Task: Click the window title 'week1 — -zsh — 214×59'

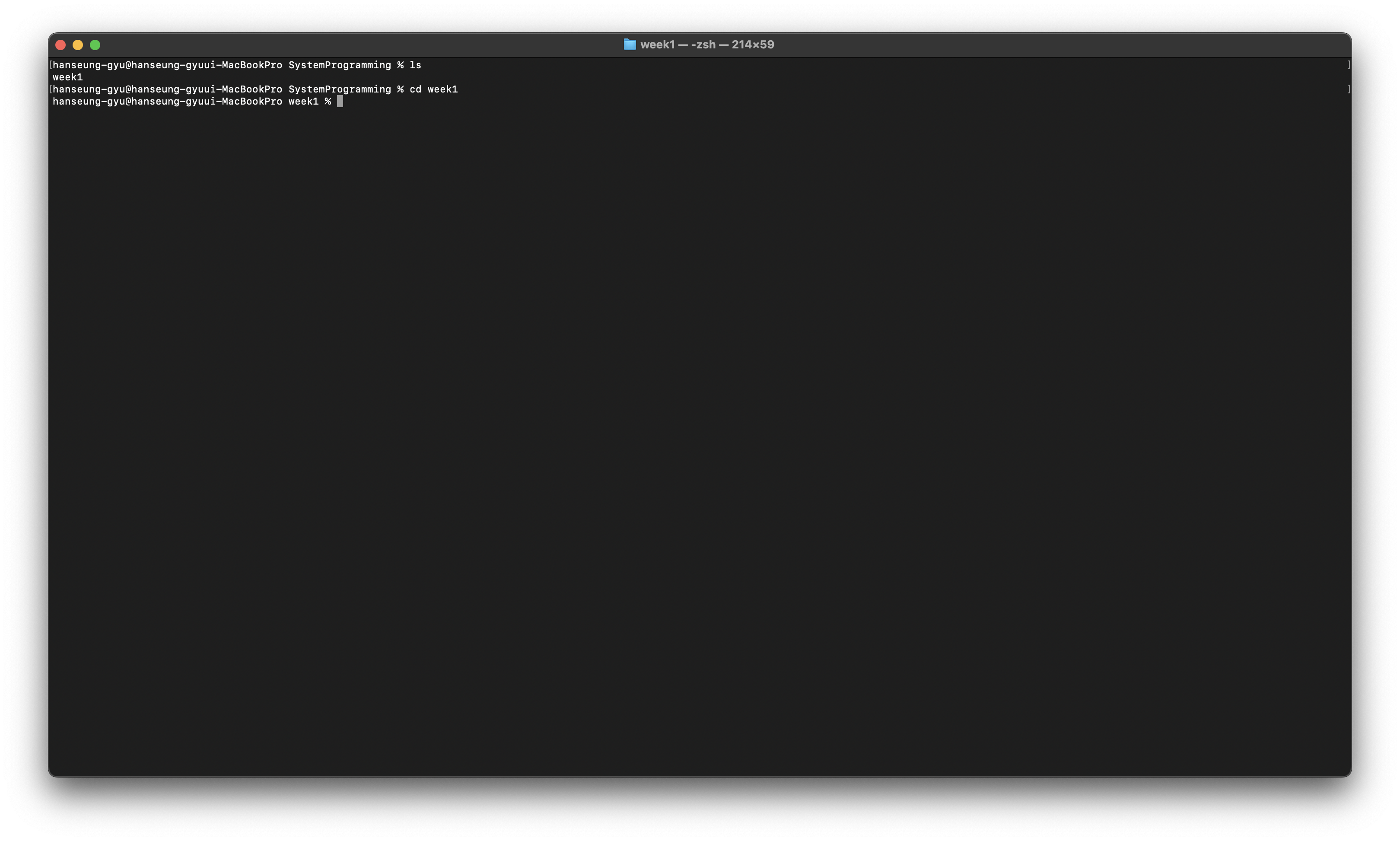Action: pyautogui.click(x=706, y=44)
